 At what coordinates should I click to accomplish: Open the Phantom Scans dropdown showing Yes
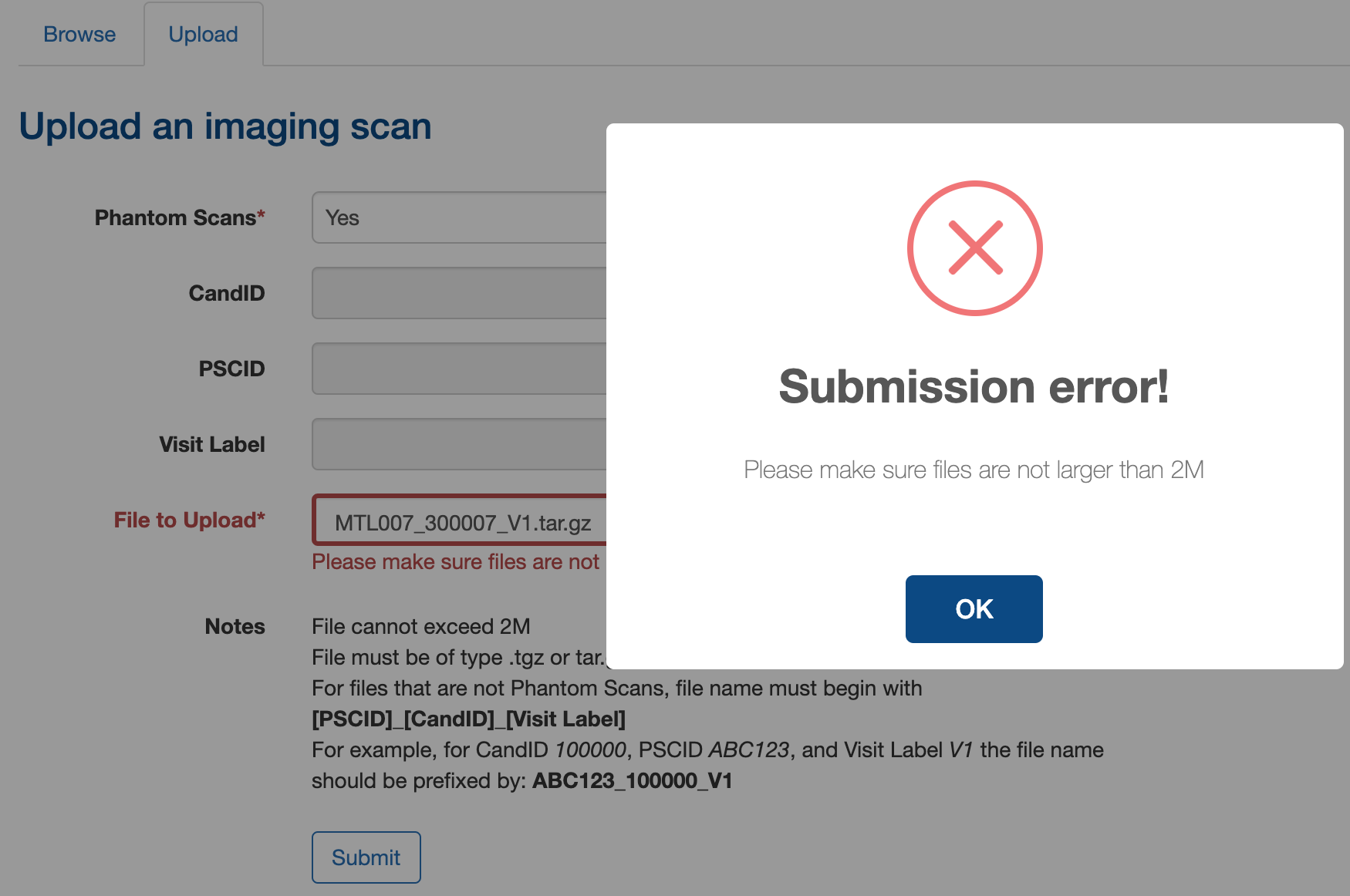[x=459, y=217]
